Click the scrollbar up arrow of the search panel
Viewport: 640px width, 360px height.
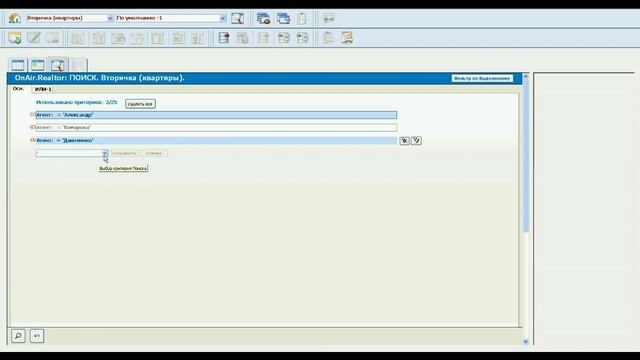pyautogui.click(x=526, y=76)
